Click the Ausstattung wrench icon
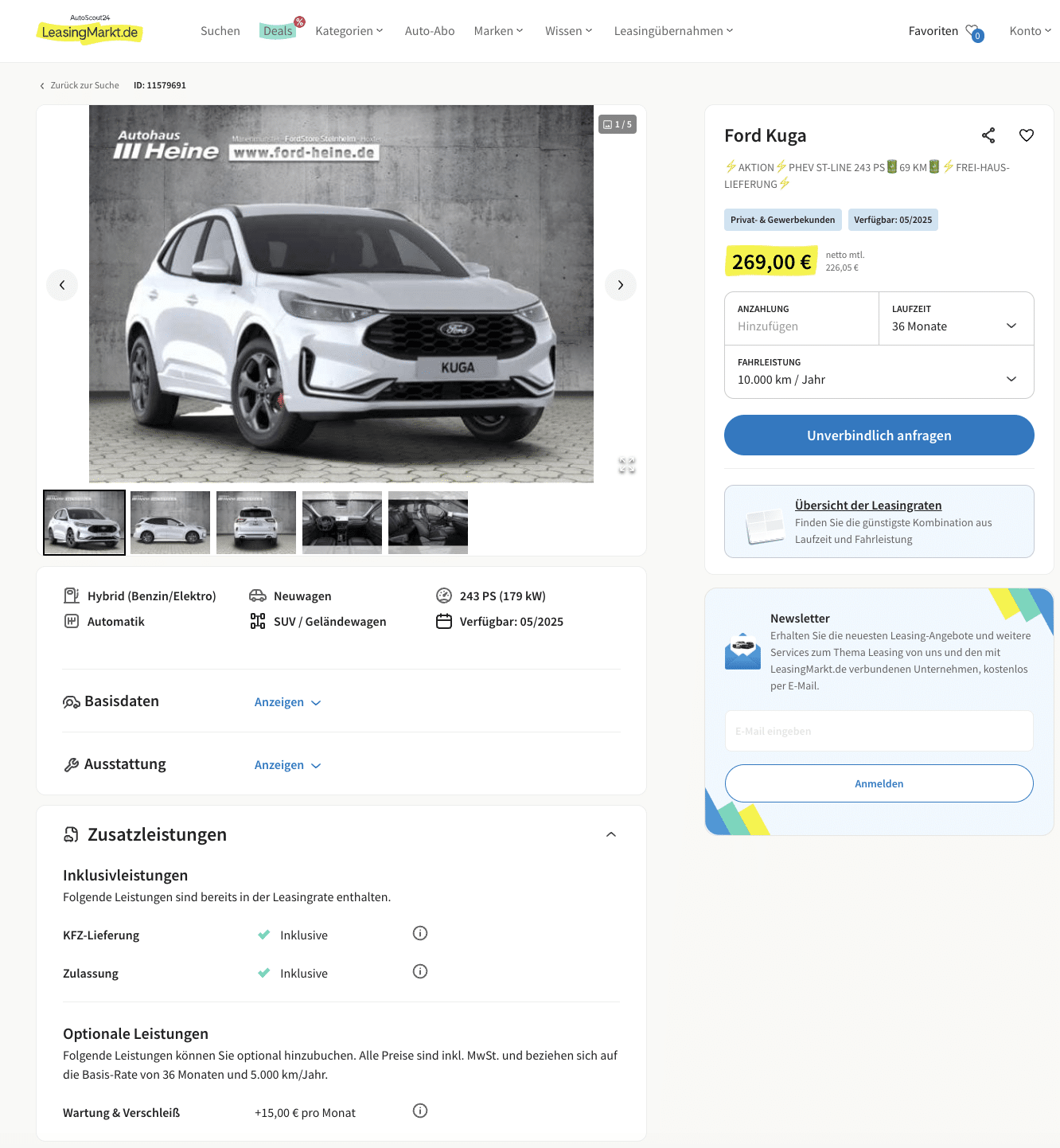This screenshot has height=1148, width=1060. click(72, 764)
